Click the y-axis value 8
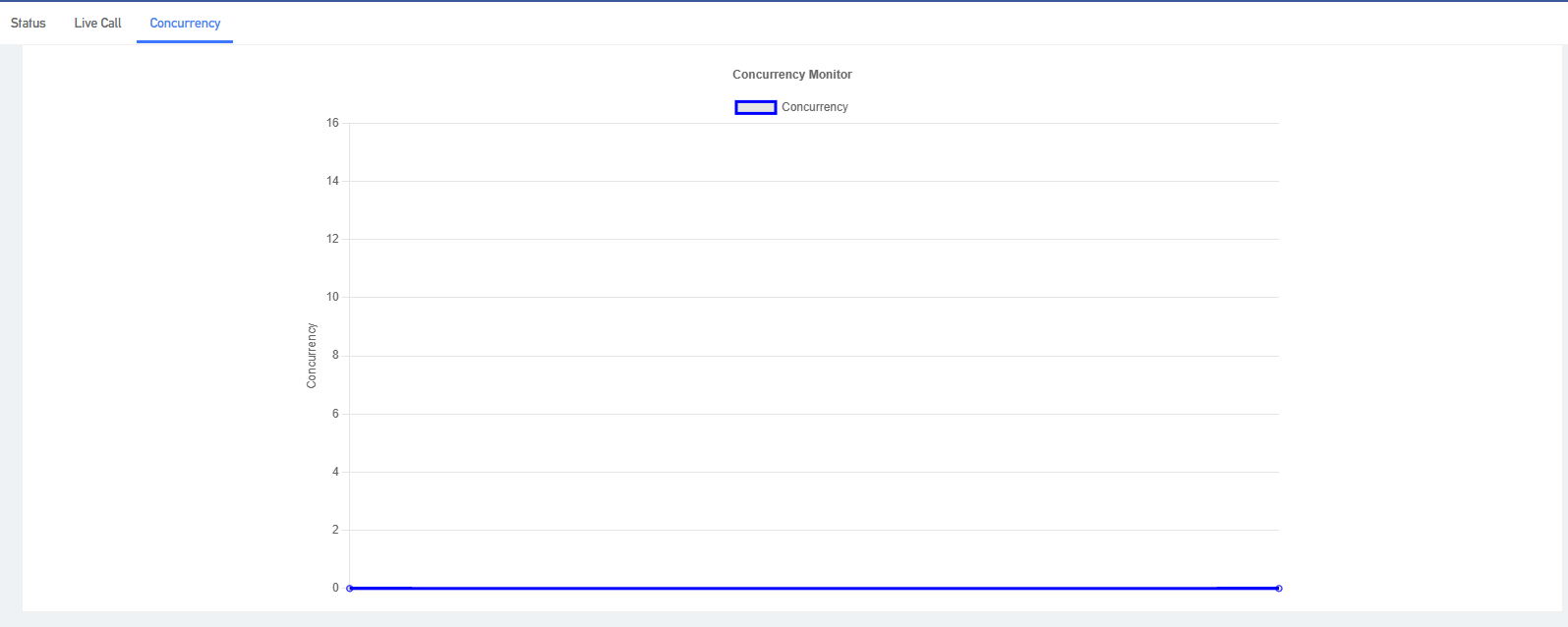Image resolution: width=1568 pixels, height=627 pixels. (335, 355)
